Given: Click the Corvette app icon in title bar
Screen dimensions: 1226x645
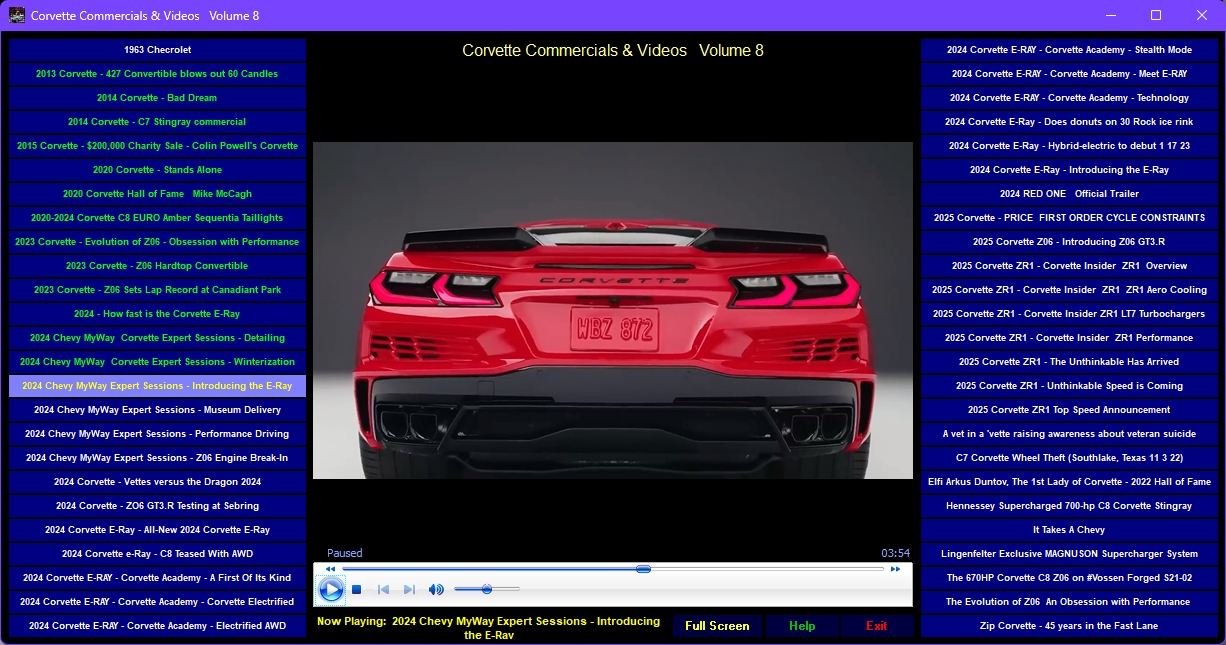Looking at the screenshot, I should coord(16,15).
